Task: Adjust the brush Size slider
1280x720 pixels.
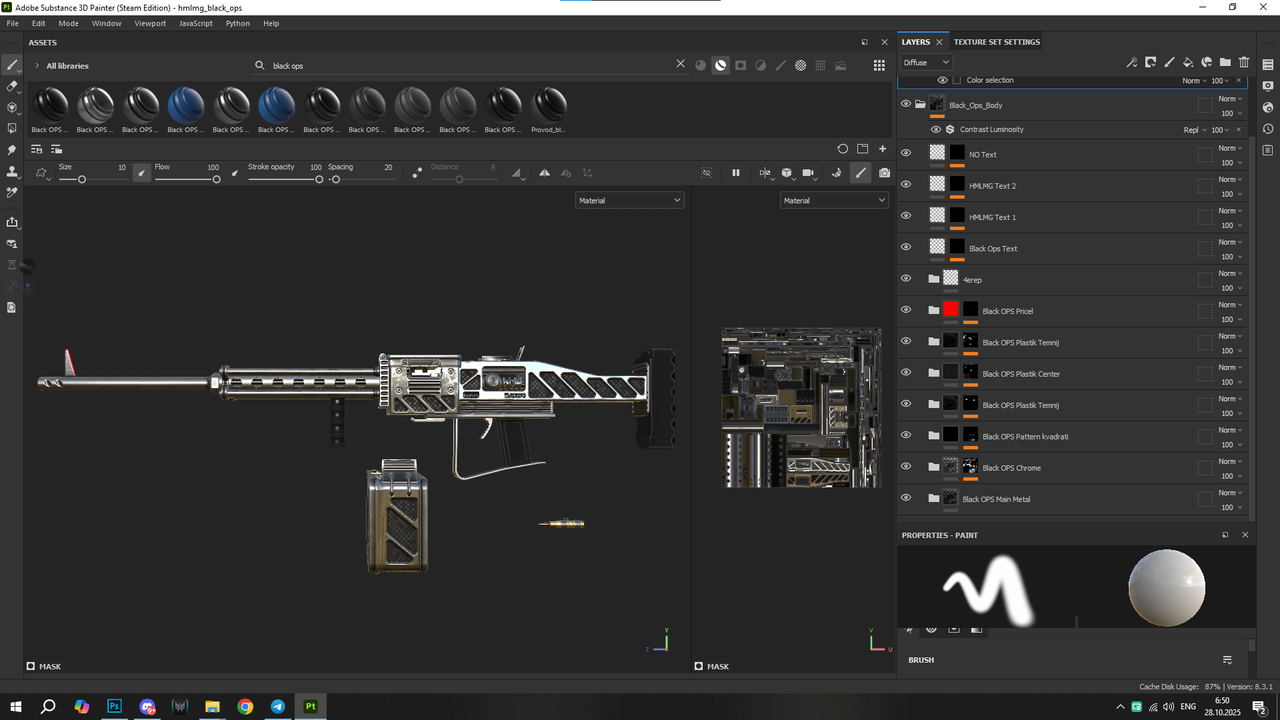Action: tap(92, 179)
